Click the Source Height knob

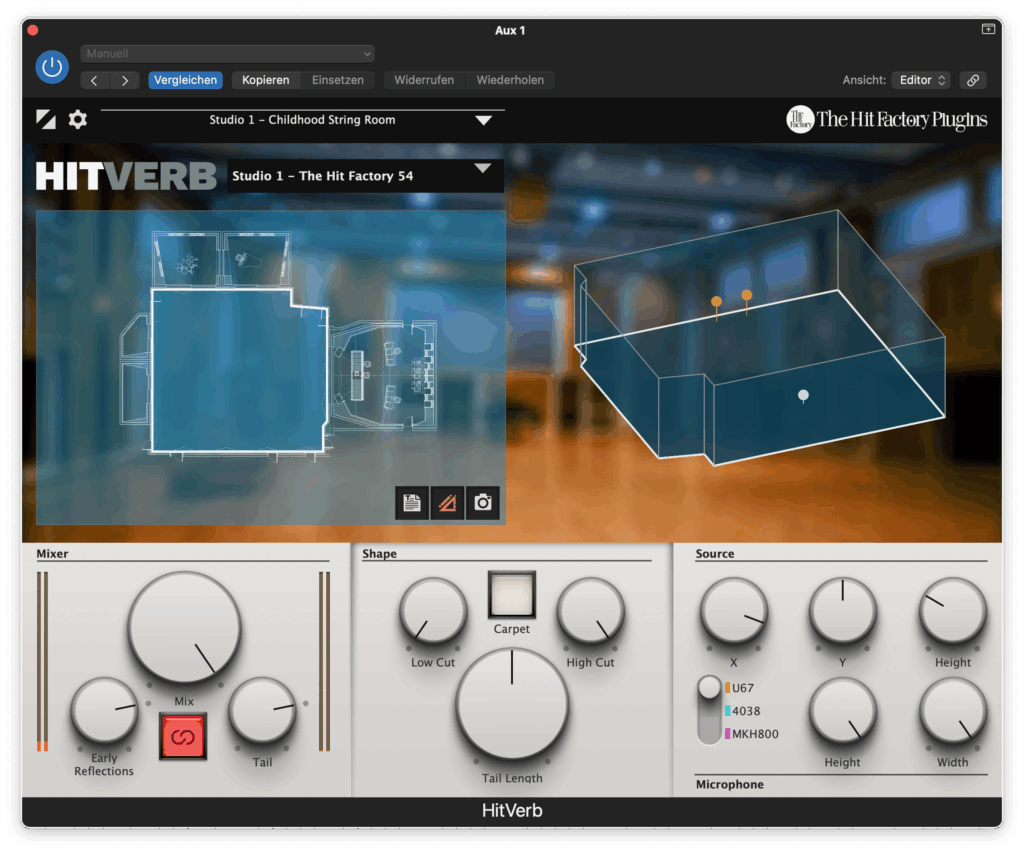[x=953, y=612]
